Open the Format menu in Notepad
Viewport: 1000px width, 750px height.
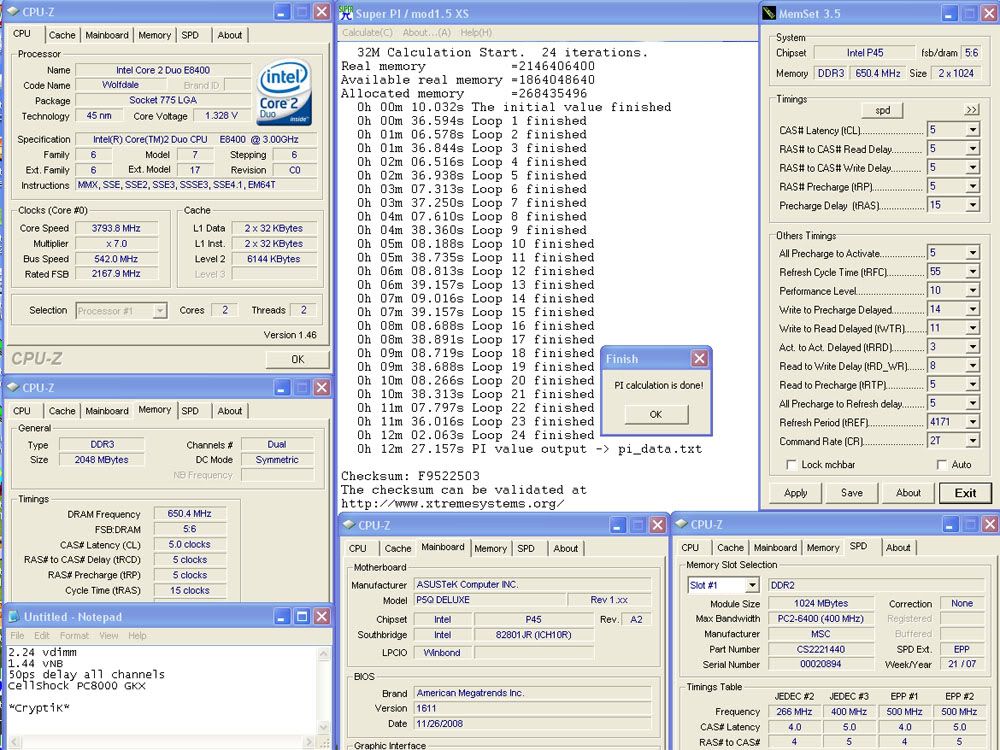pyautogui.click(x=75, y=635)
